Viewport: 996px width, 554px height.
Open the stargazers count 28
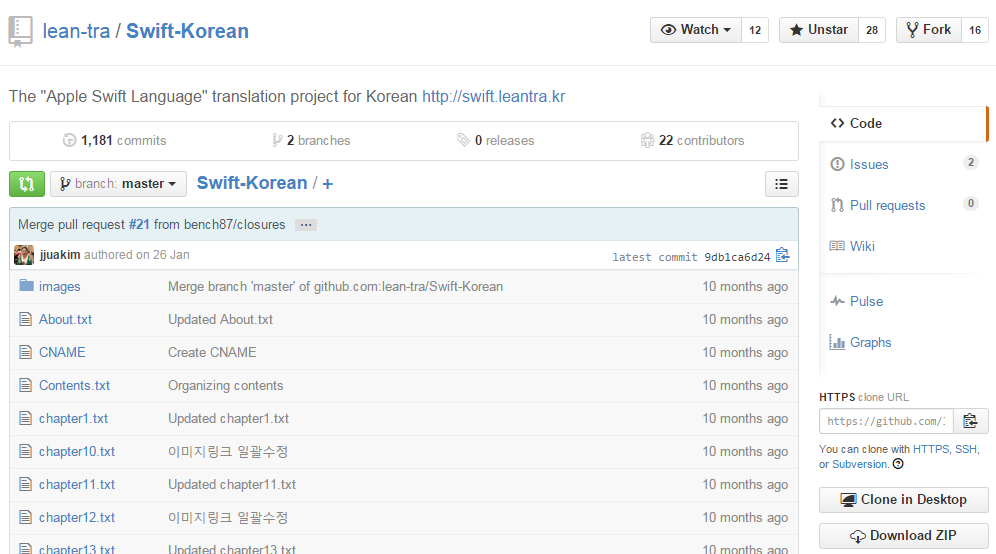point(872,30)
